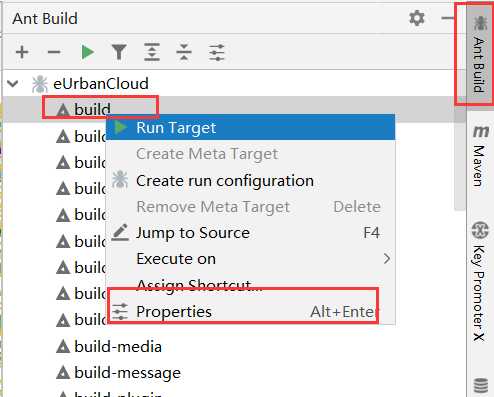This screenshot has width=494, height=397.
Task: Open the Execute on submenu arrow
Action: [387, 259]
